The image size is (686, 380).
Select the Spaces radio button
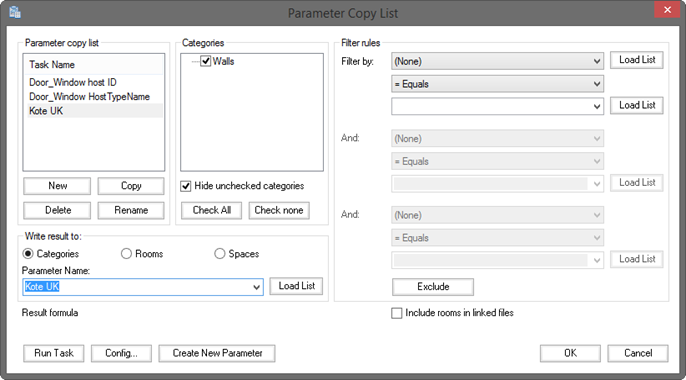220,254
